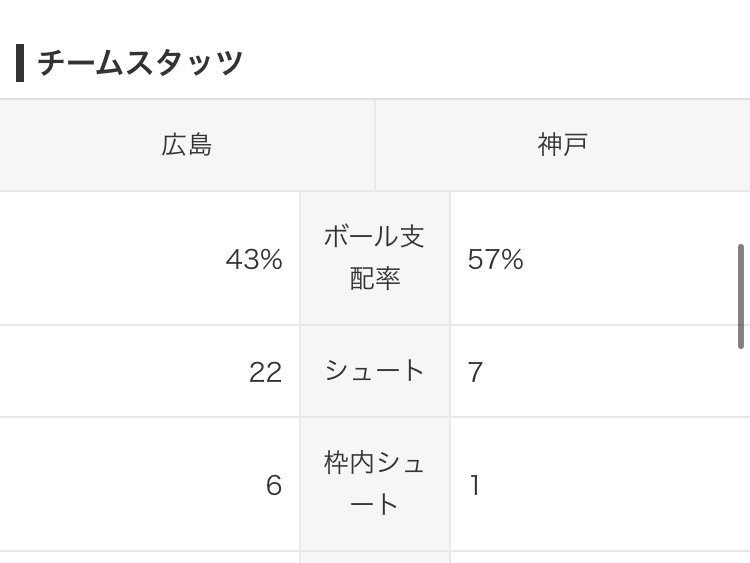750x563 pixels.
Task: Click the vertical scrollbar thumb
Action: coord(740,296)
